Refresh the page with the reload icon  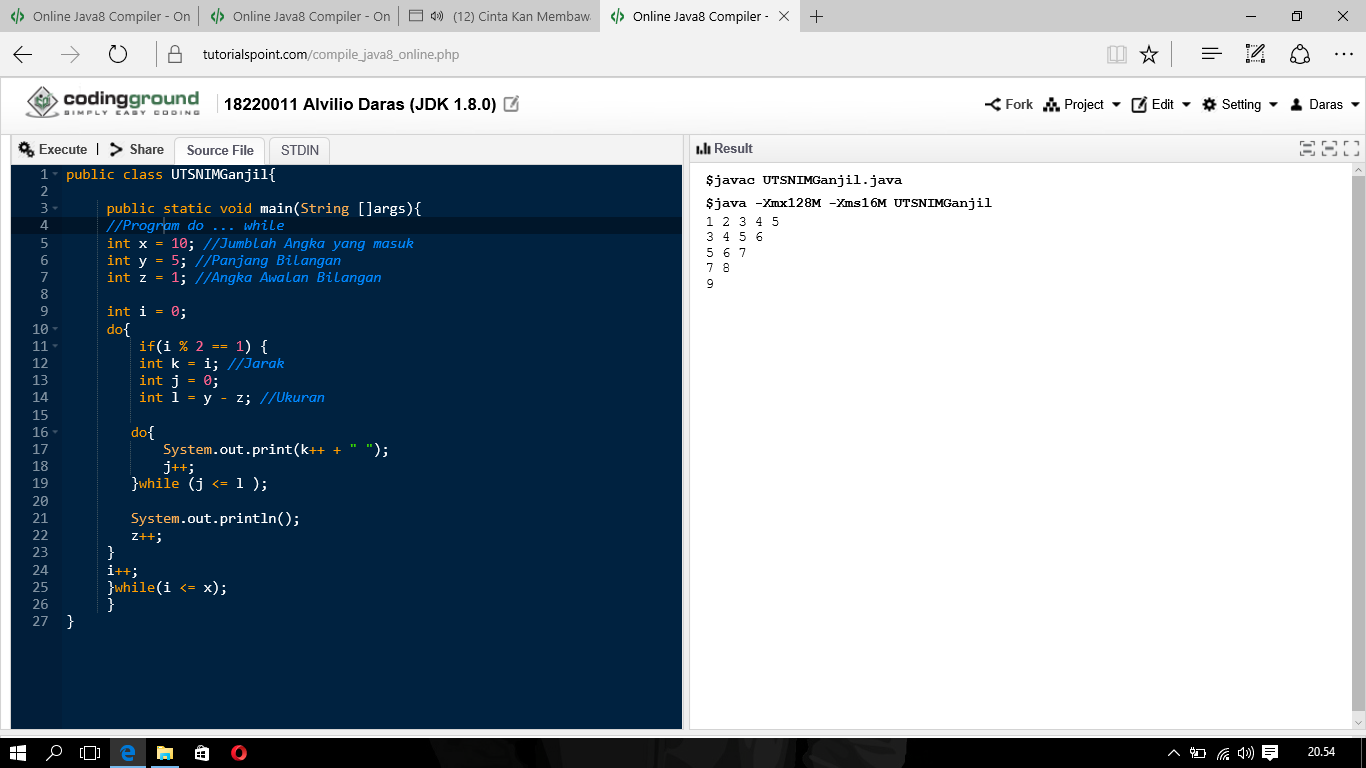pos(118,54)
